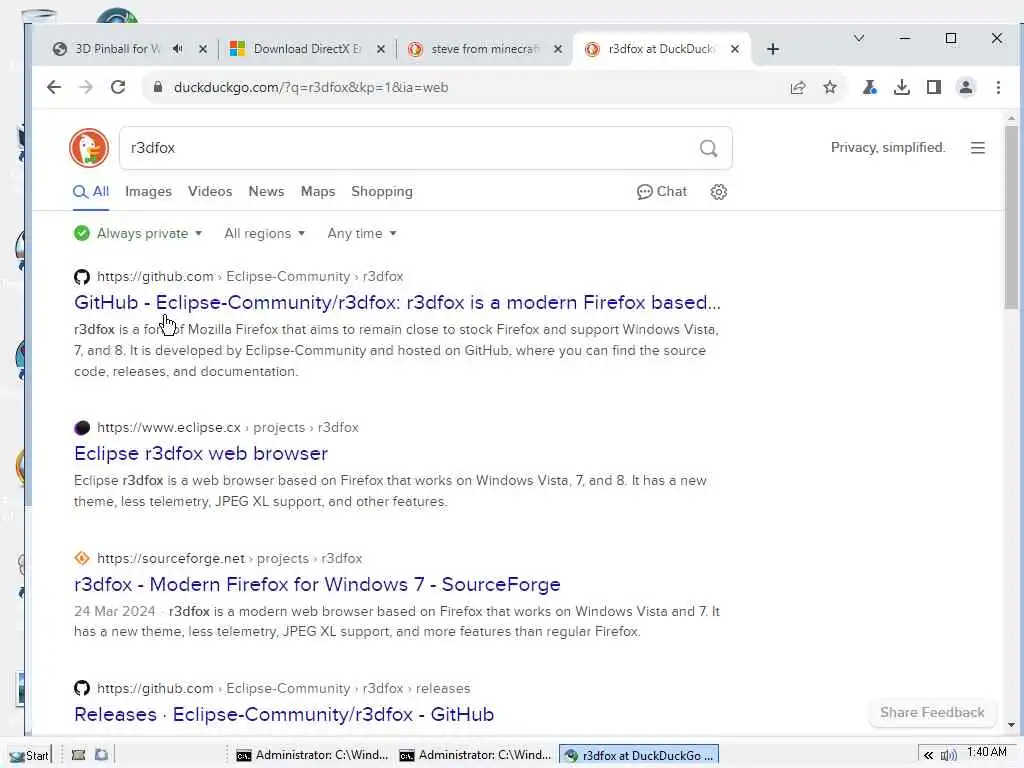Image resolution: width=1024 pixels, height=768 pixels.
Task: Open the Windows Start menu
Action: coord(29,755)
